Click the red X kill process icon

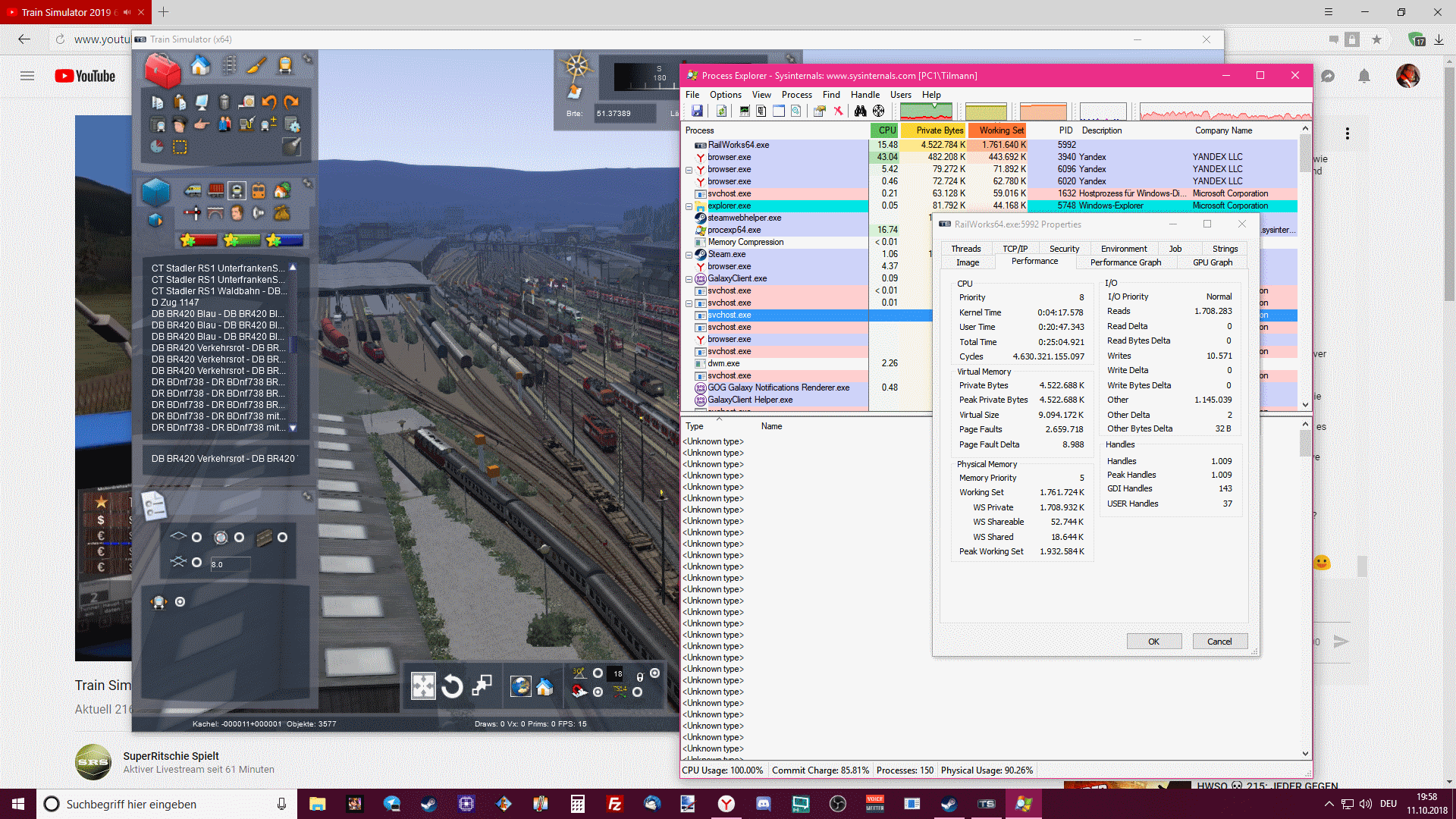coord(839,111)
